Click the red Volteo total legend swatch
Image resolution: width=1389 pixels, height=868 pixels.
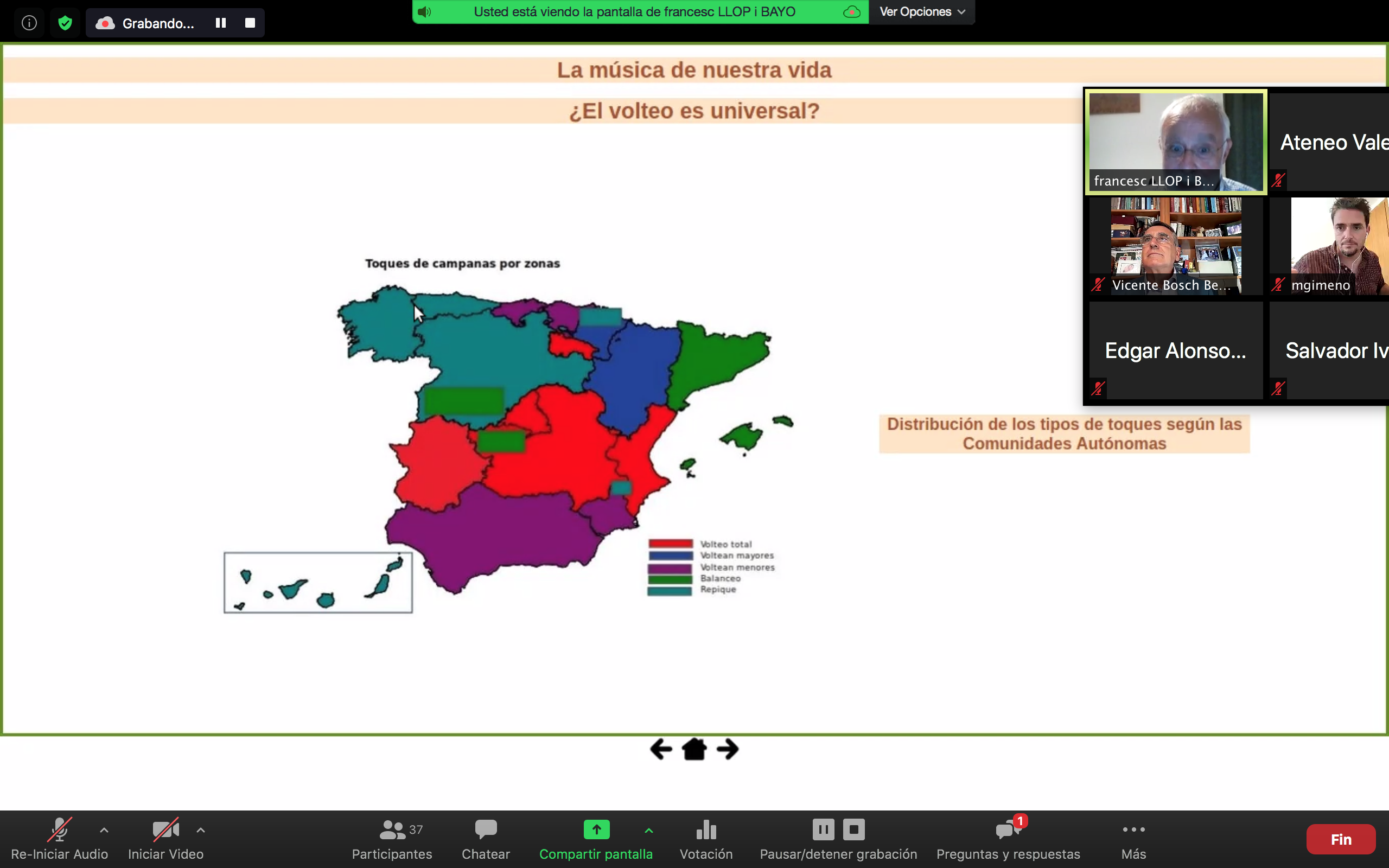(671, 544)
